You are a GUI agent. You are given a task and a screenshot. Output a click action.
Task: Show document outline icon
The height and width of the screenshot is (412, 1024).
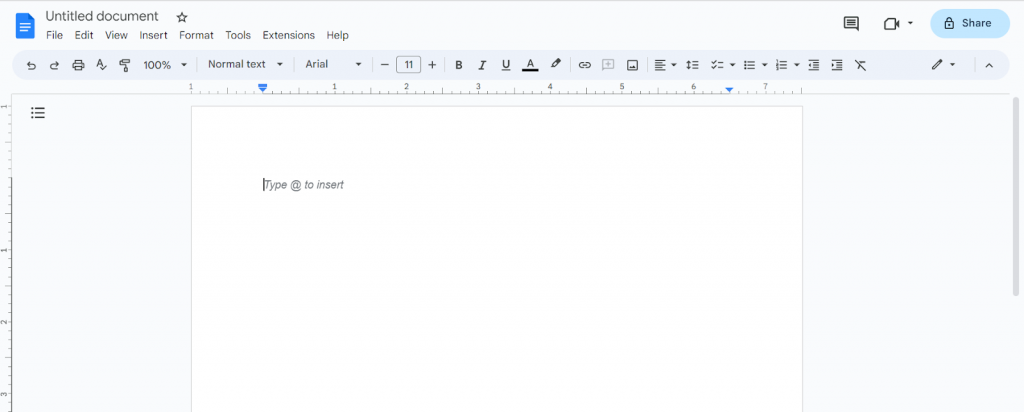(38, 113)
